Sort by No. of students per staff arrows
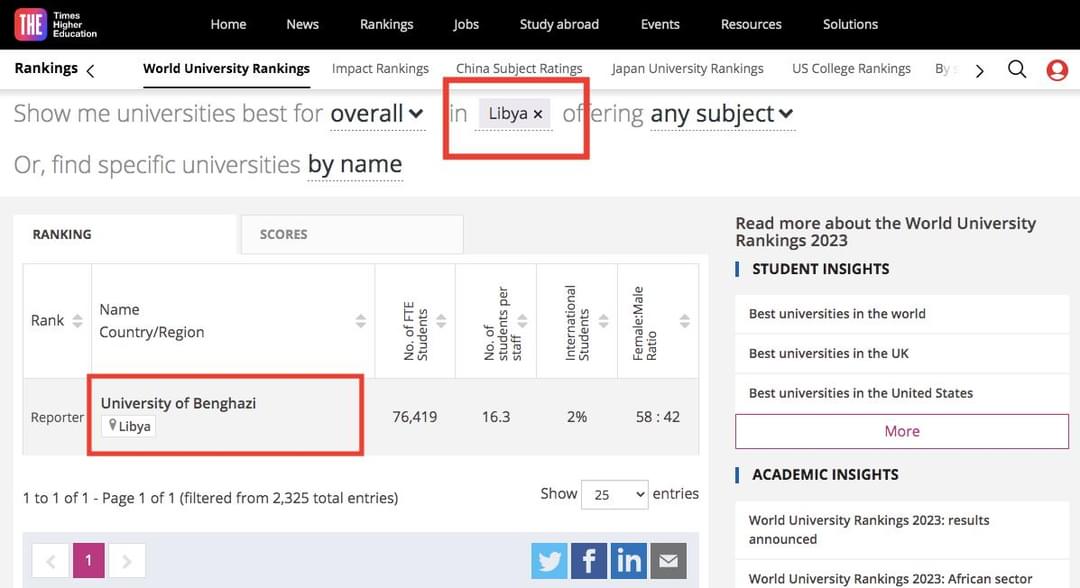1080x588 pixels. (x=522, y=321)
